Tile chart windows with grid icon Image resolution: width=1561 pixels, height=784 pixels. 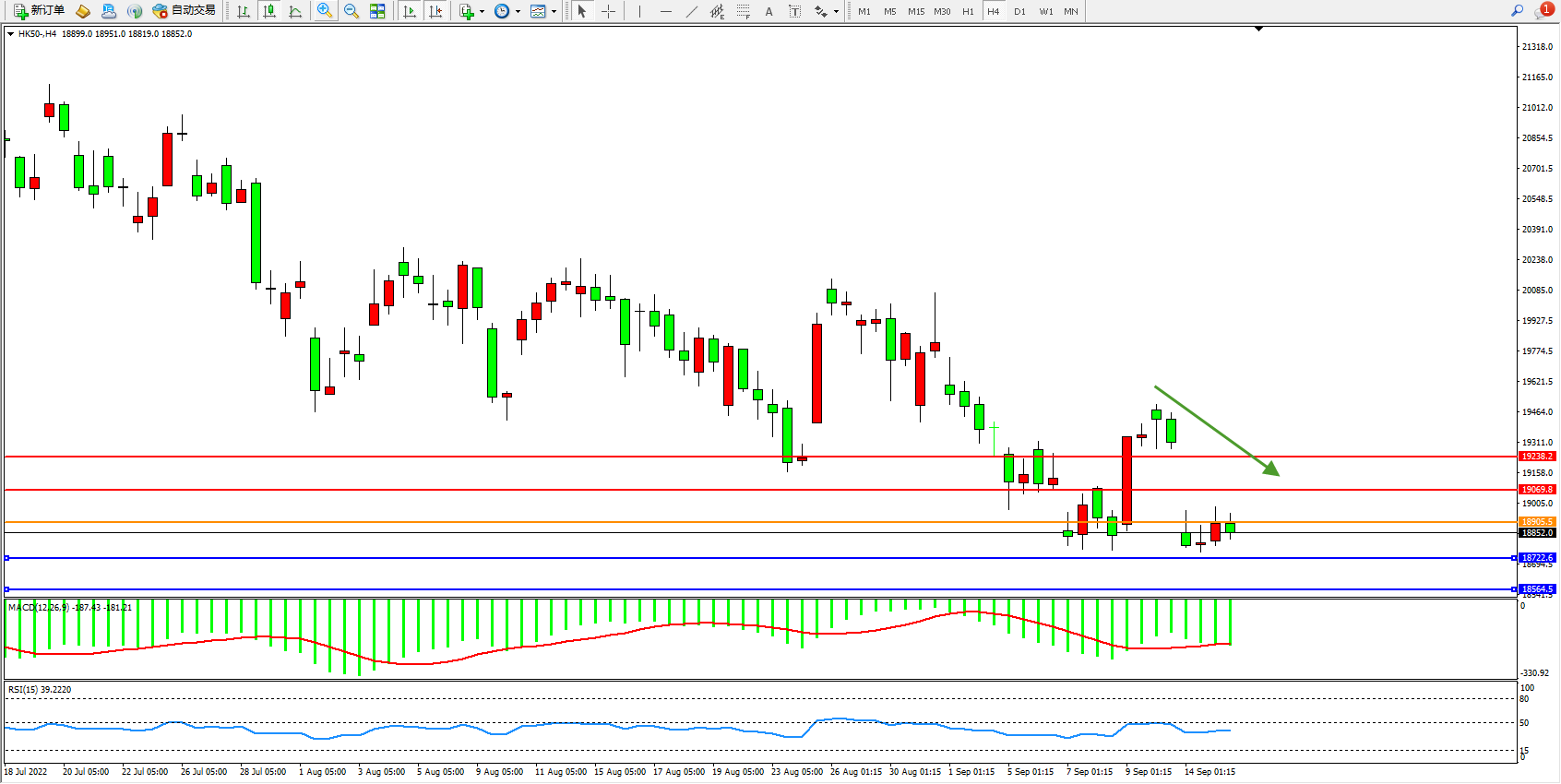[377, 11]
